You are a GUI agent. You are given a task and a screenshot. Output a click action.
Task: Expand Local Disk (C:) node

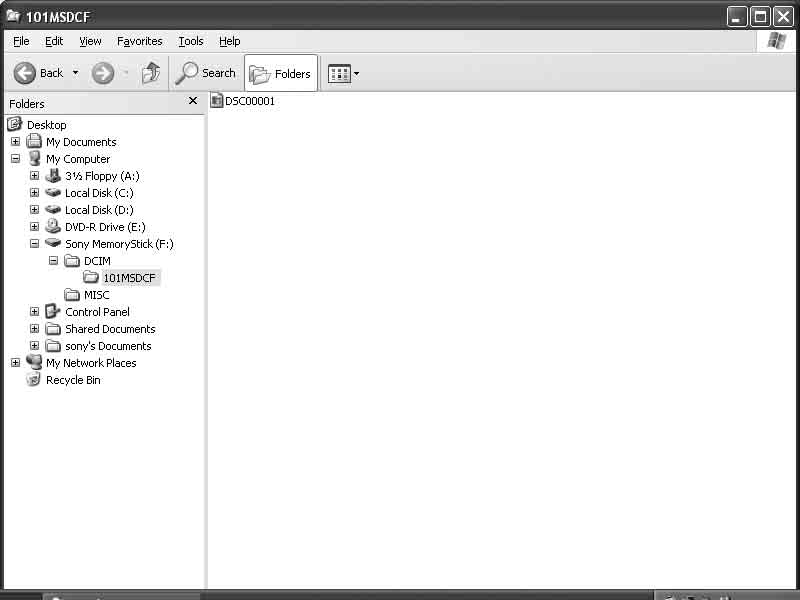tap(34, 192)
